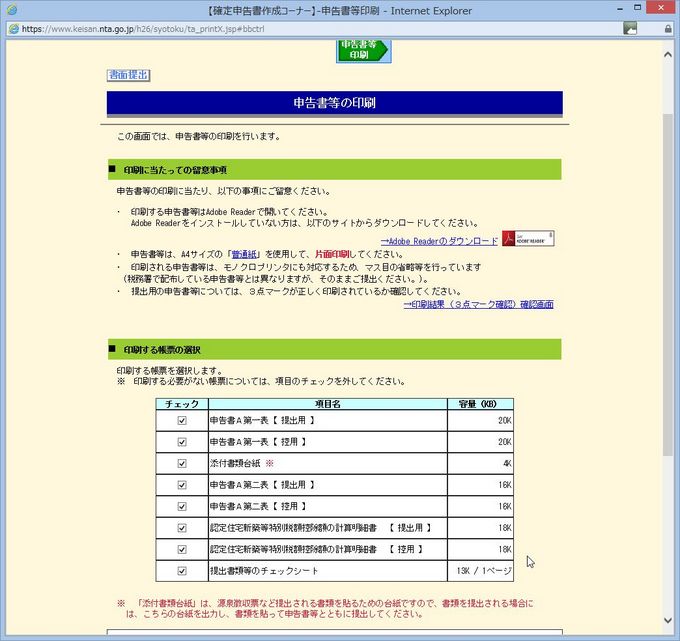Uncheck 申告書A第一表【提出用】 checkbox
The width and height of the screenshot is (680, 641).
click(182, 421)
